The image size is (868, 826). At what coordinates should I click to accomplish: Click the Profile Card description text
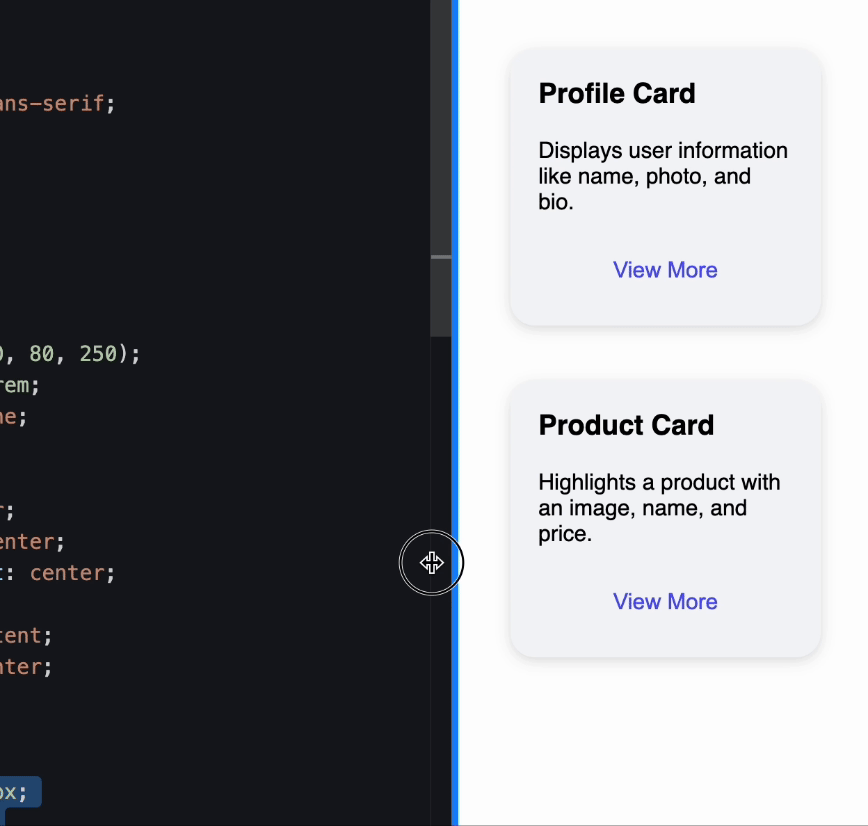pos(663,175)
